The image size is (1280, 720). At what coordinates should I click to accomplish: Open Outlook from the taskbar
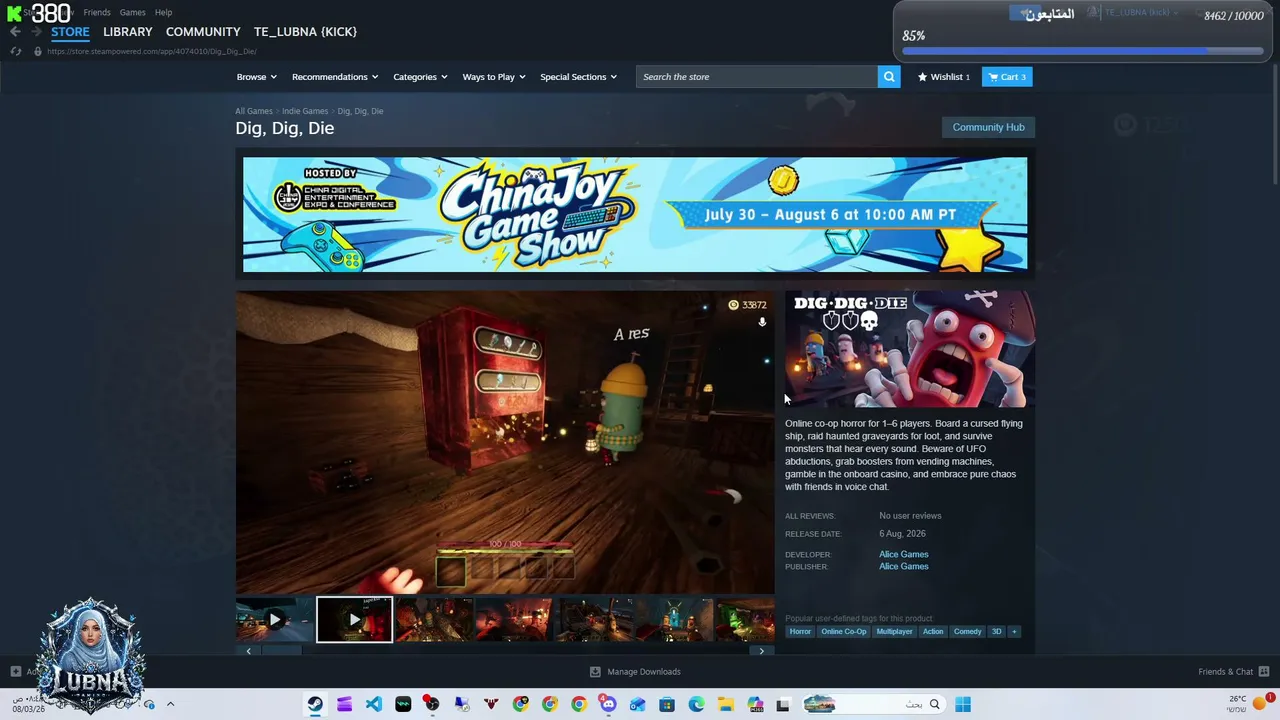click(x=637, y=704)
